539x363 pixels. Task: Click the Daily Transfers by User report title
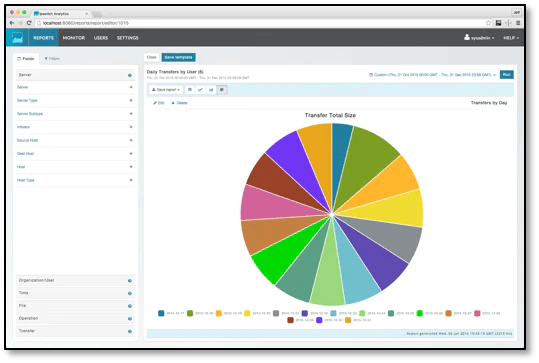point(175,72)
